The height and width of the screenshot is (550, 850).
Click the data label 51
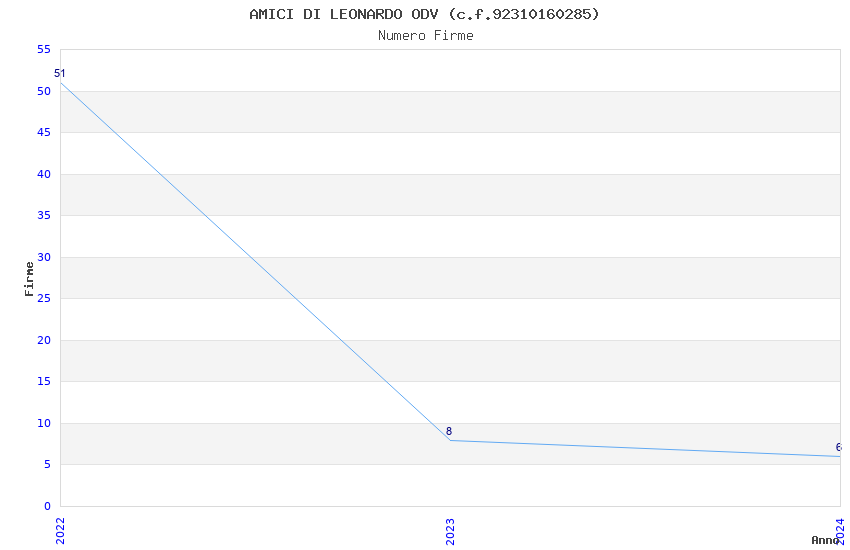[x=60, y=73]
